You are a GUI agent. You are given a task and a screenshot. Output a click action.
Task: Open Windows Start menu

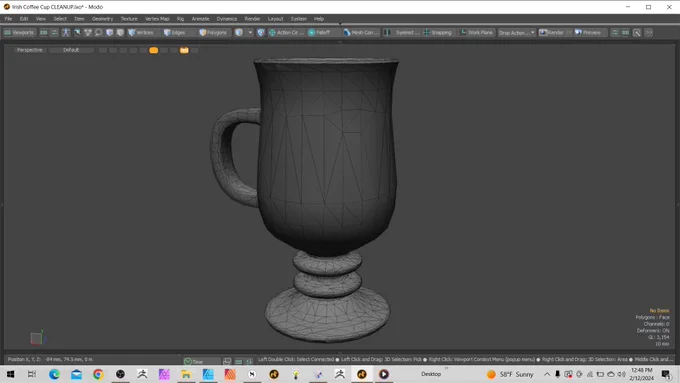coord(10,374)
